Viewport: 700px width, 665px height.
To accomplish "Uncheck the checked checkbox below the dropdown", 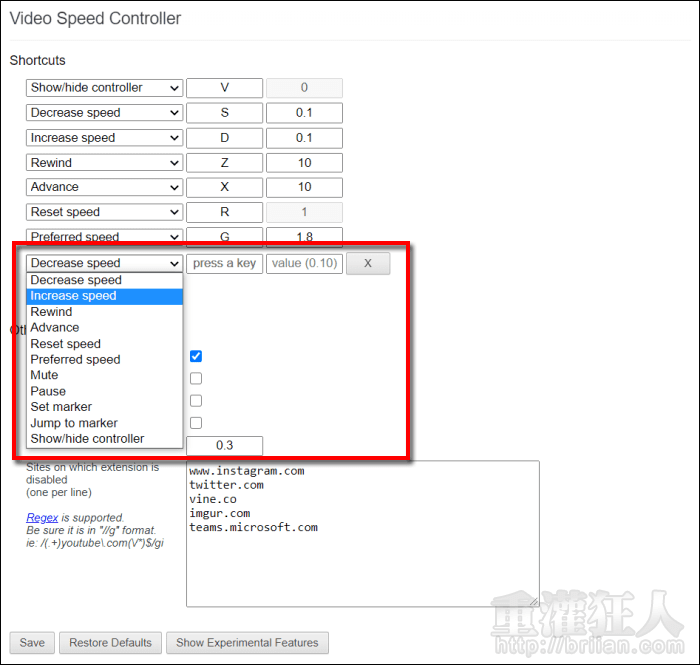I will (x=196, y=356).
